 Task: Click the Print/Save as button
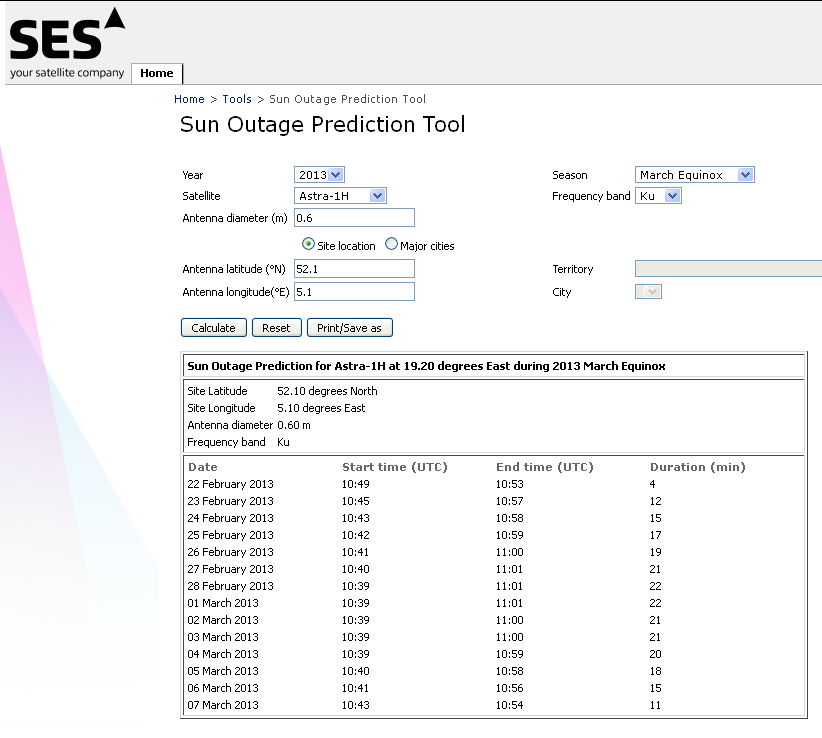point(349,328)
